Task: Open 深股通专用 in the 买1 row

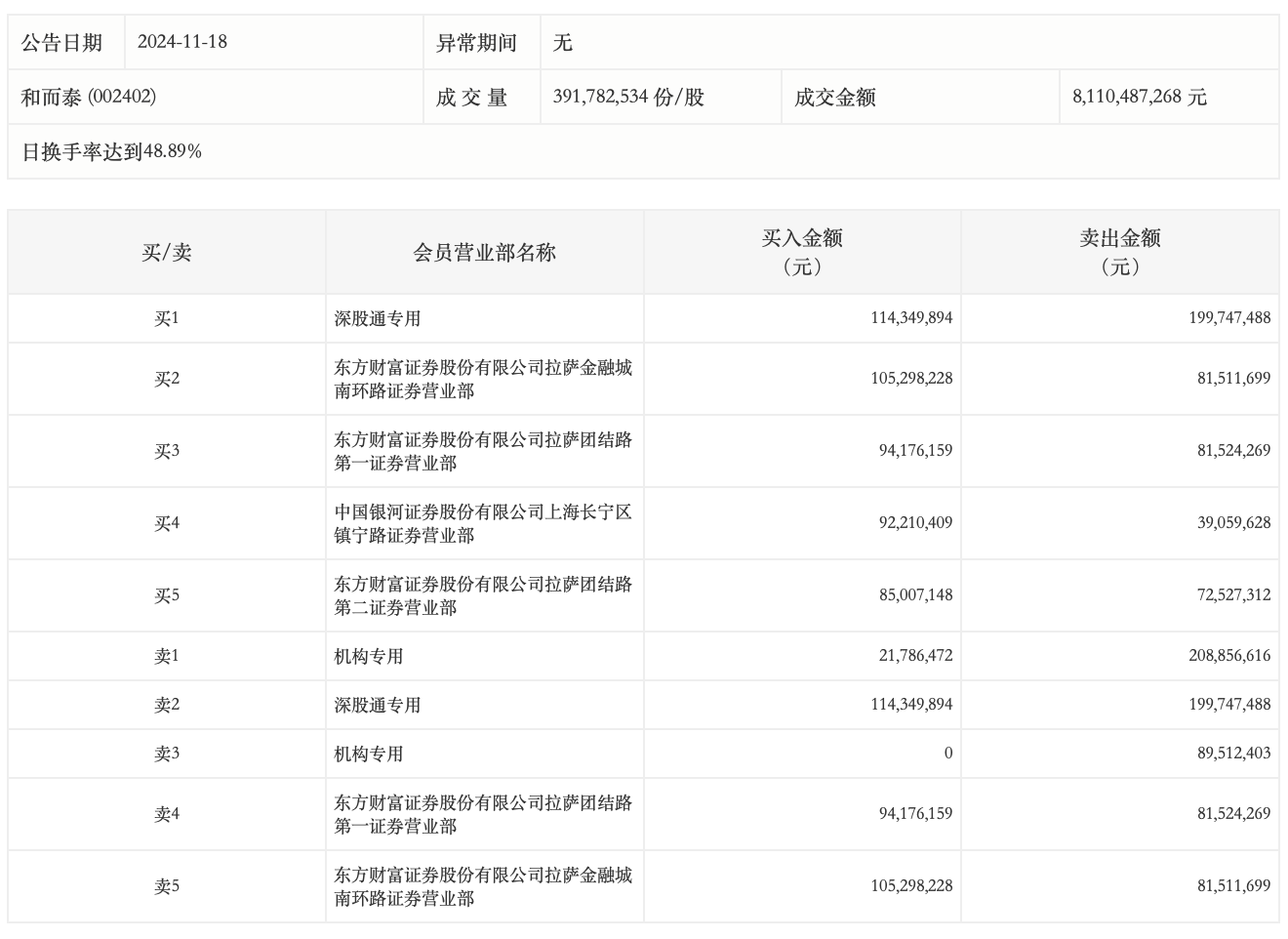Action: tap(378, 319)
